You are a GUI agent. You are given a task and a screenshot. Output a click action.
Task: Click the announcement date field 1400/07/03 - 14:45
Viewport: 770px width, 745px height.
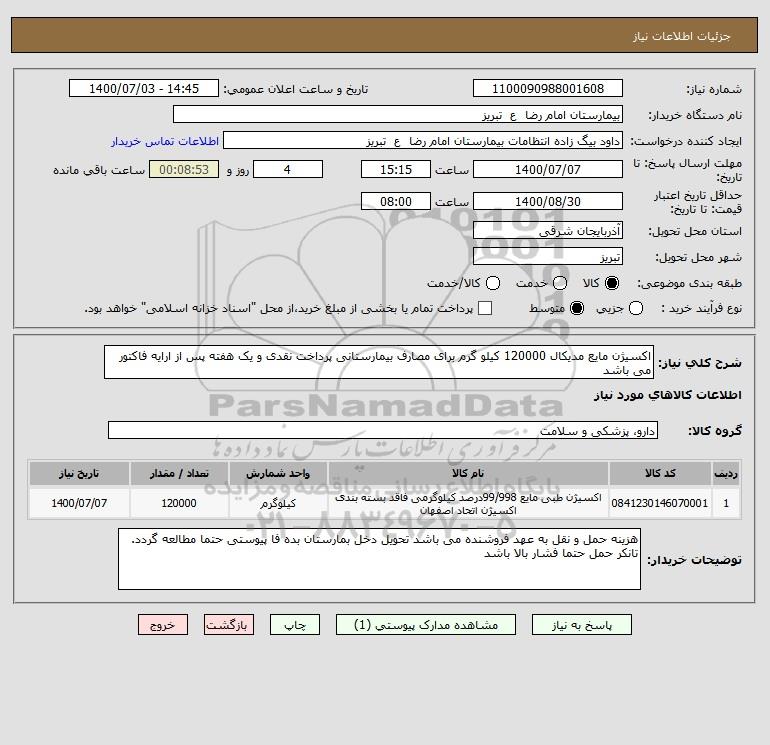pos(144,88)
